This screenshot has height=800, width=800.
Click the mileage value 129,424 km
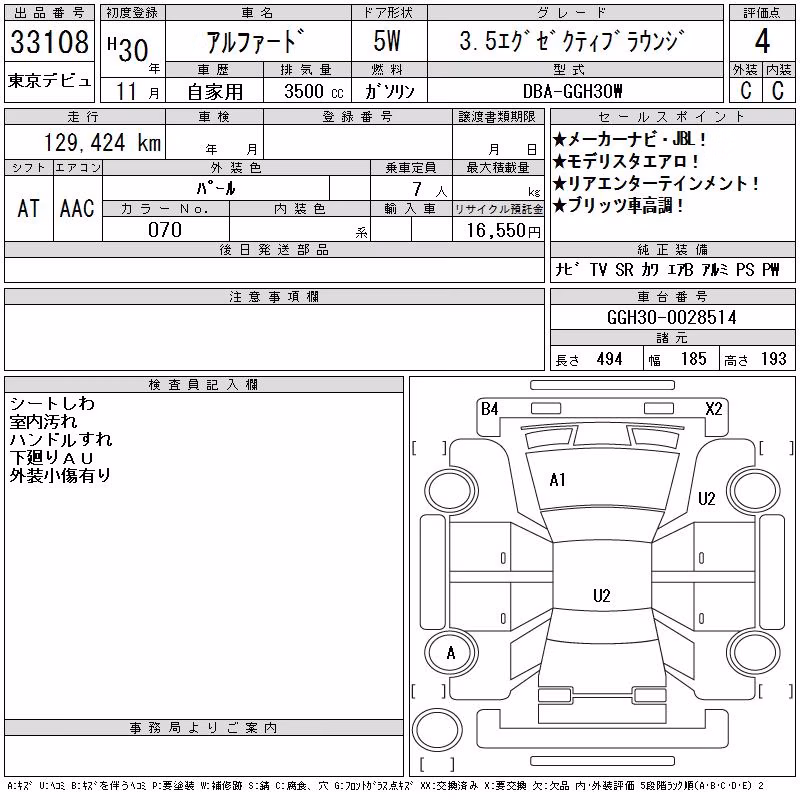point(102,143)
